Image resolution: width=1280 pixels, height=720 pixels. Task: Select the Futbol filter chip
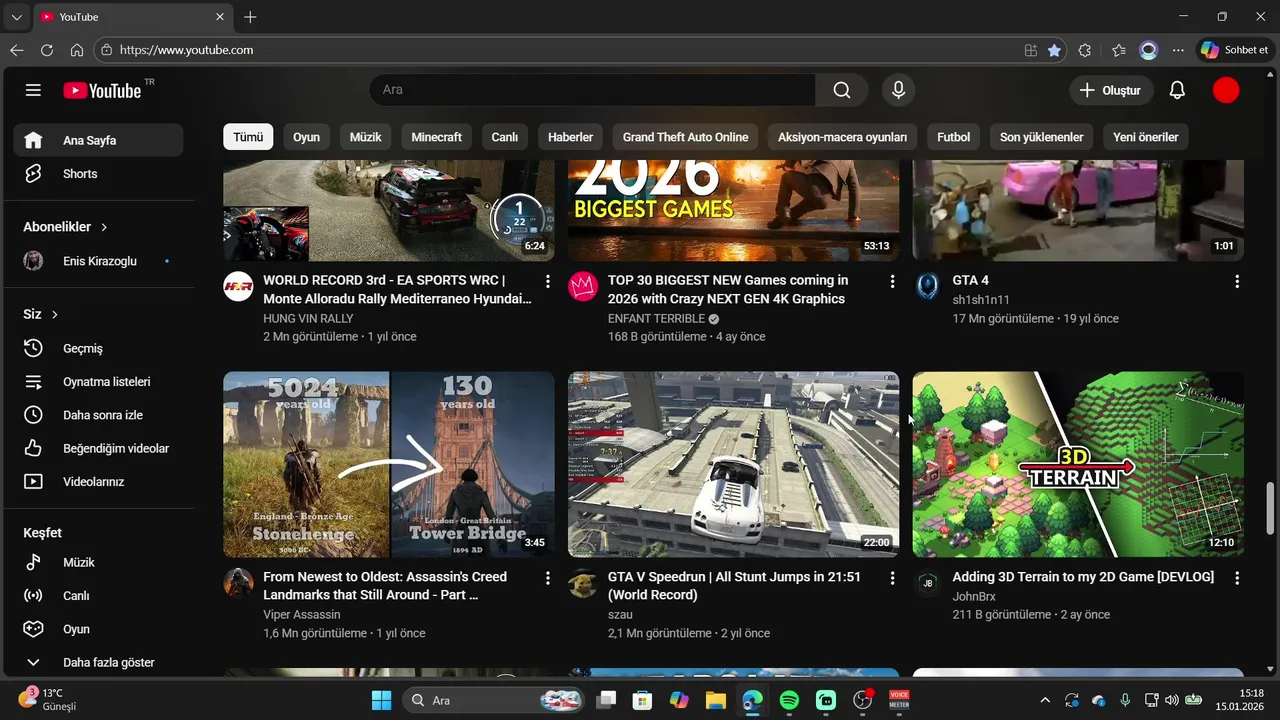point(953,137)
